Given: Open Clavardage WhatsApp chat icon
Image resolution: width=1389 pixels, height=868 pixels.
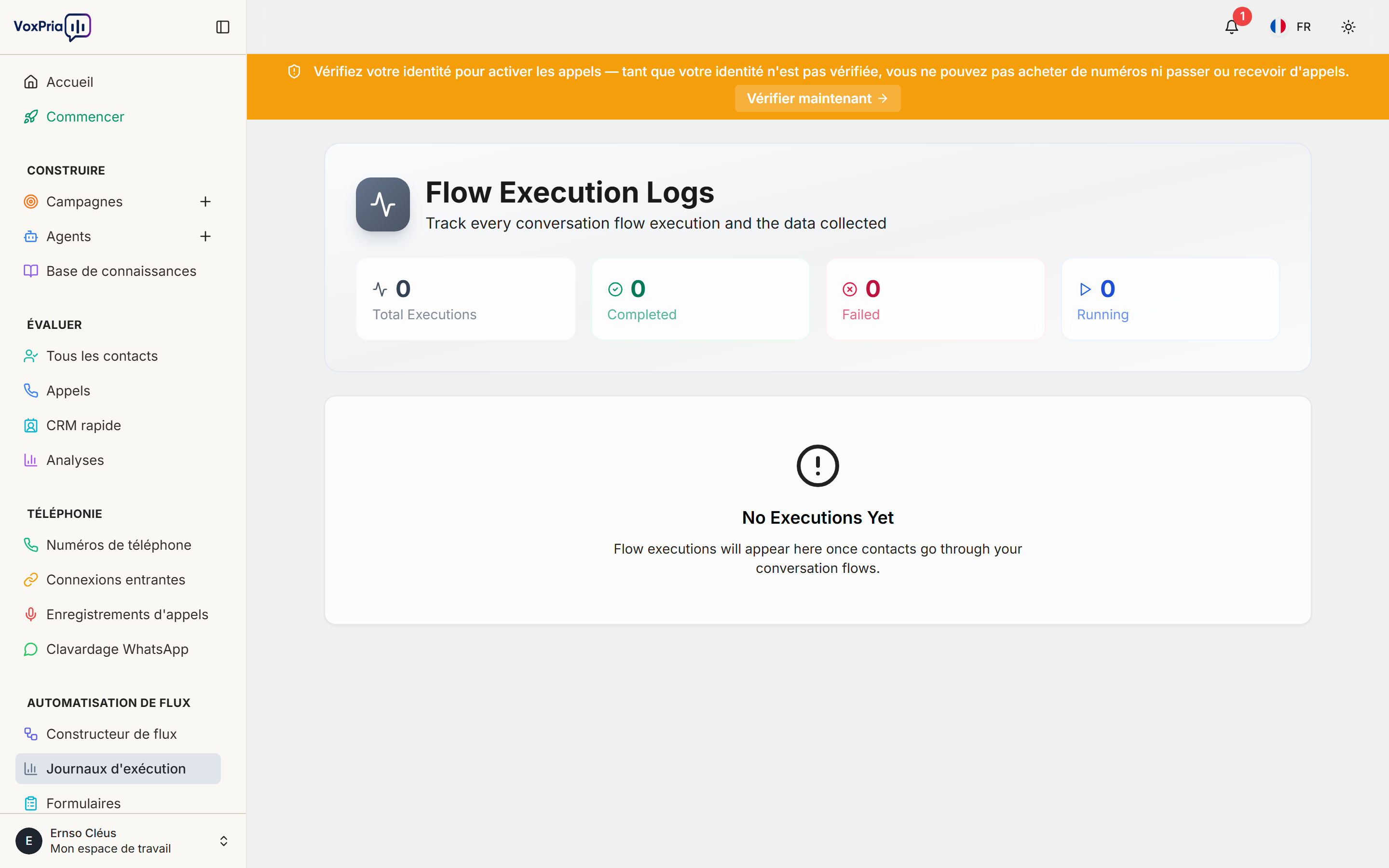Looking at the screenshot, I should (x=31, y=649).
